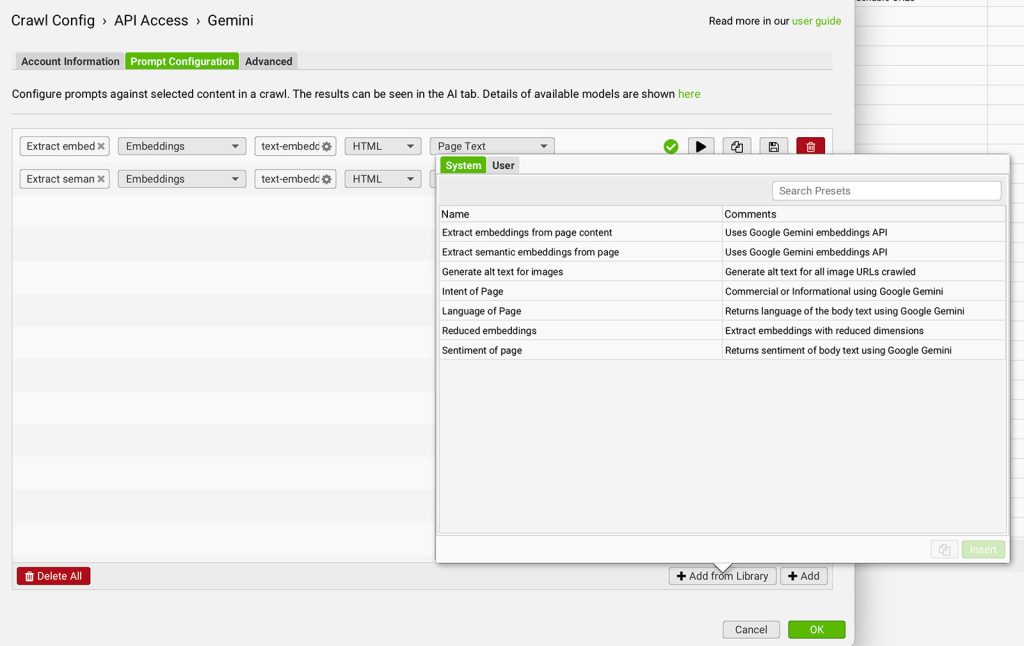1024x646 pixels.
Task: Select the Prompt Configuration tab
Action: coord(182,61)
